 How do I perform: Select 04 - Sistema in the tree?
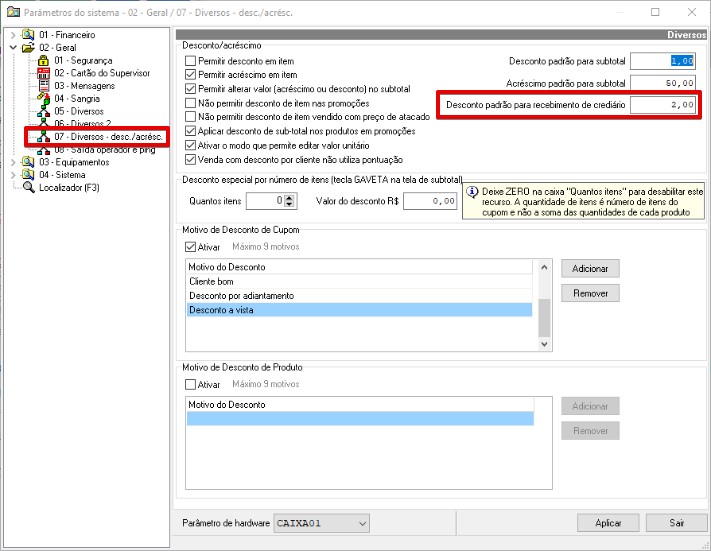62,175
